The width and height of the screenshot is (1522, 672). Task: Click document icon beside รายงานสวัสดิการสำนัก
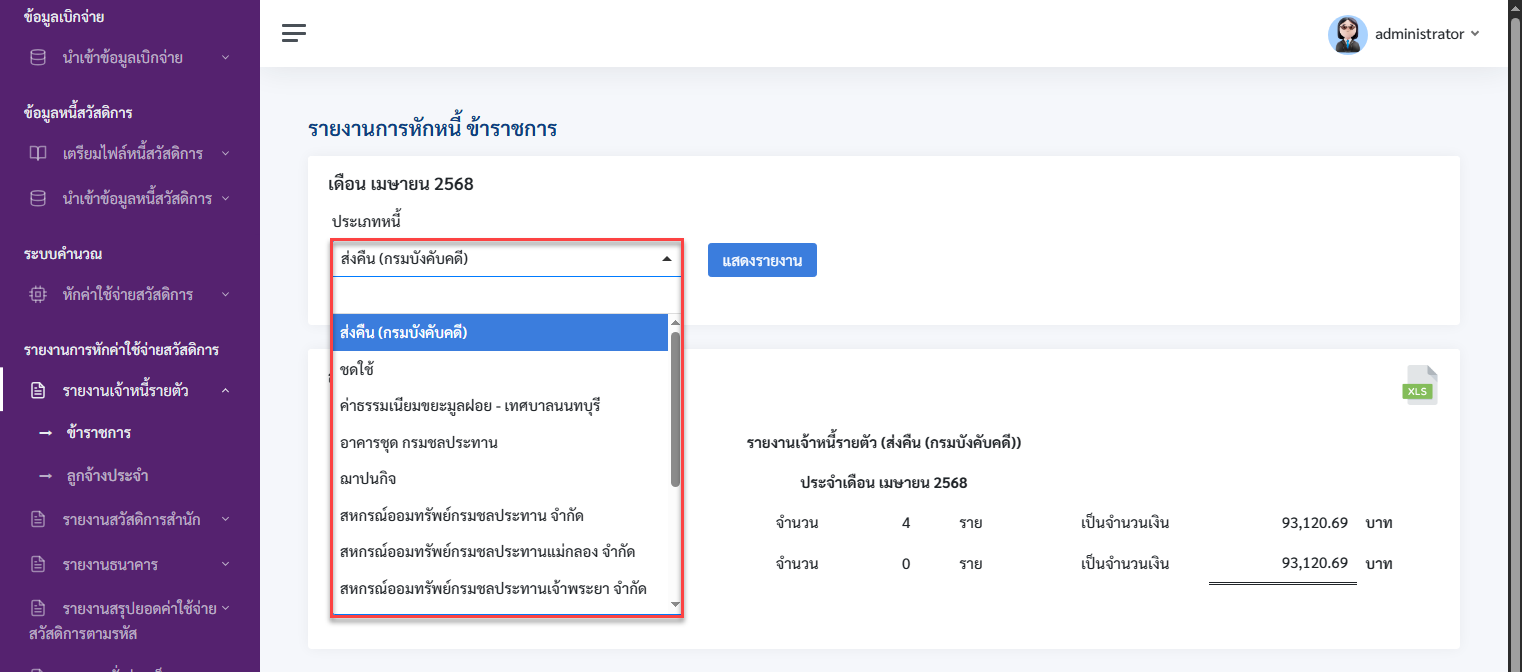coord(38,519)
